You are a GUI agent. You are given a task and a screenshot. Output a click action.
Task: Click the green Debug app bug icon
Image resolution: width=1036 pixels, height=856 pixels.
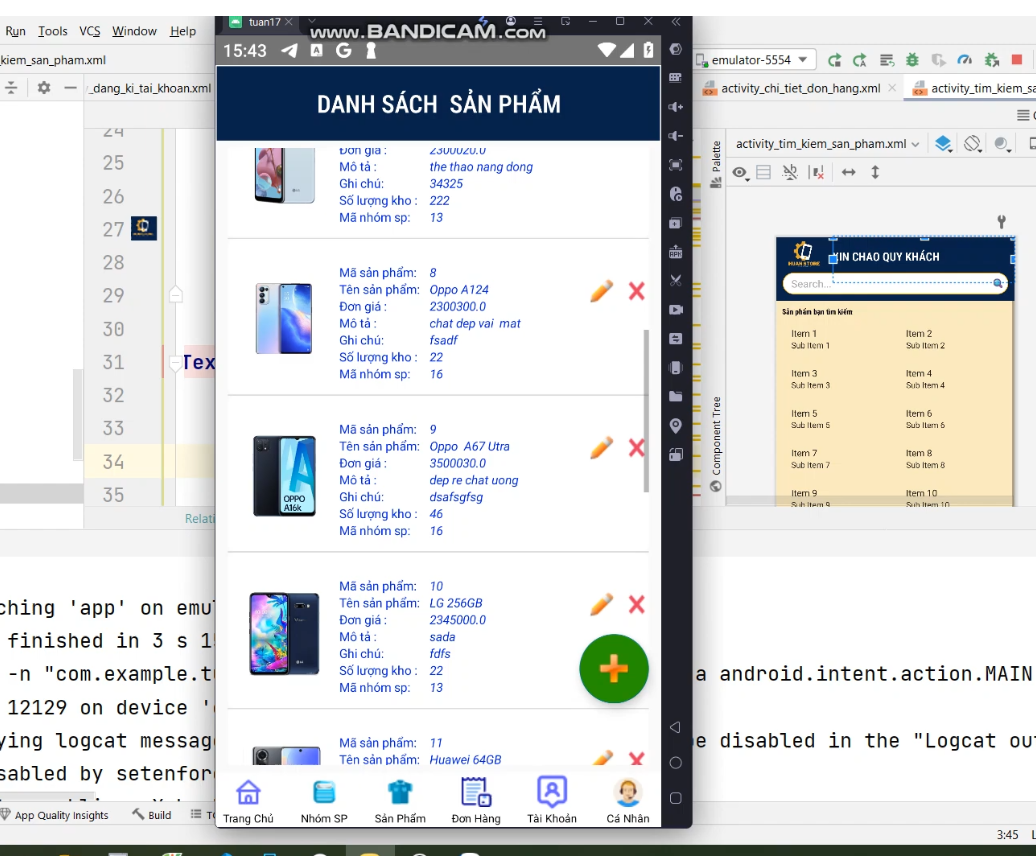[x=912, y=60]
